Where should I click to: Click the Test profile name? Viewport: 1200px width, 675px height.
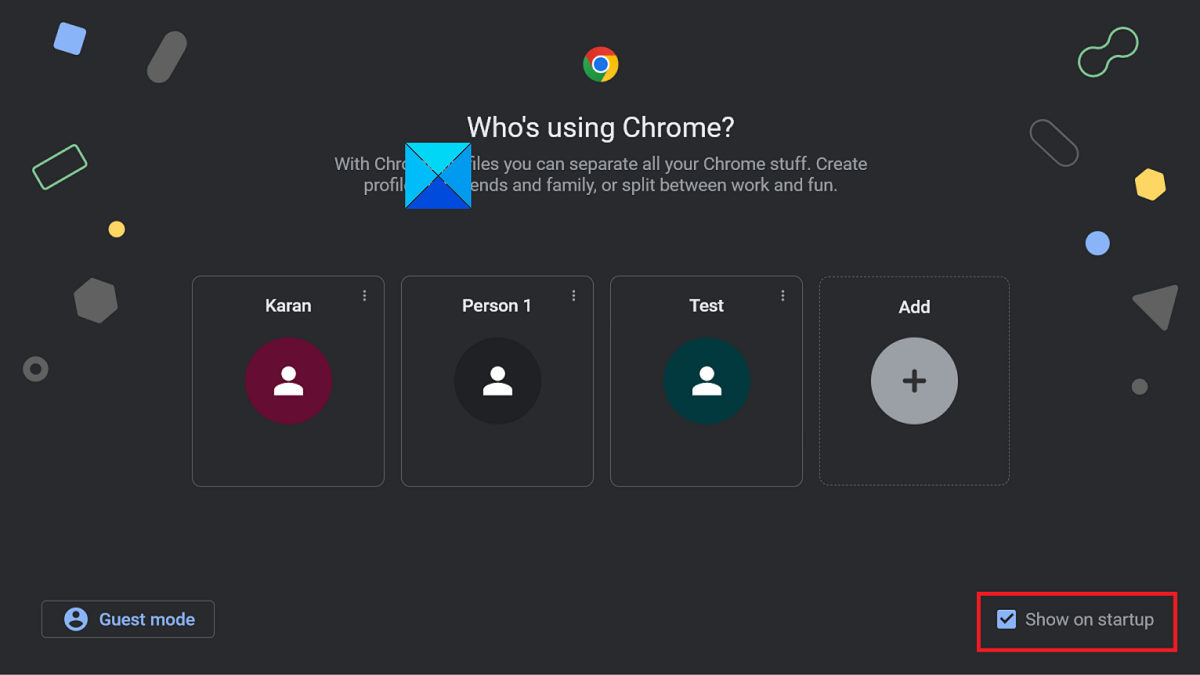pyautogui.click(x=706, y=306)
